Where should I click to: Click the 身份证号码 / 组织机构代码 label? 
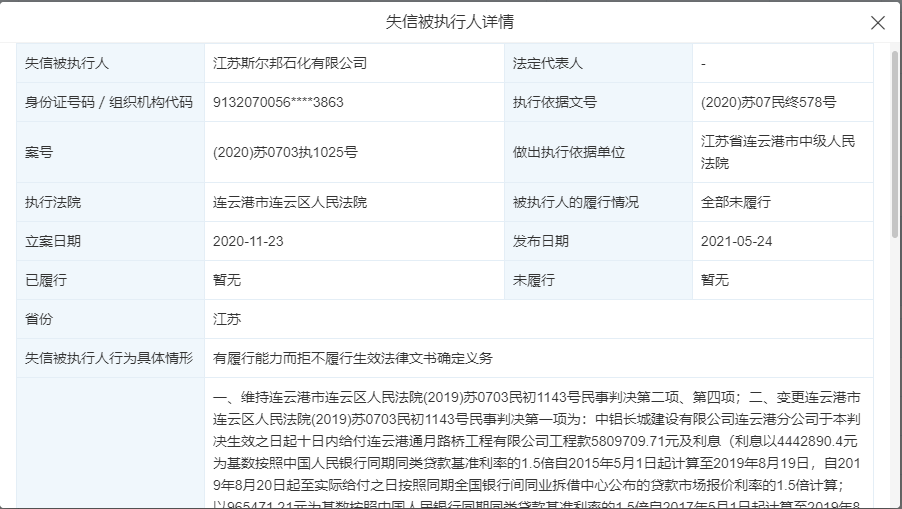coord(109,102)
